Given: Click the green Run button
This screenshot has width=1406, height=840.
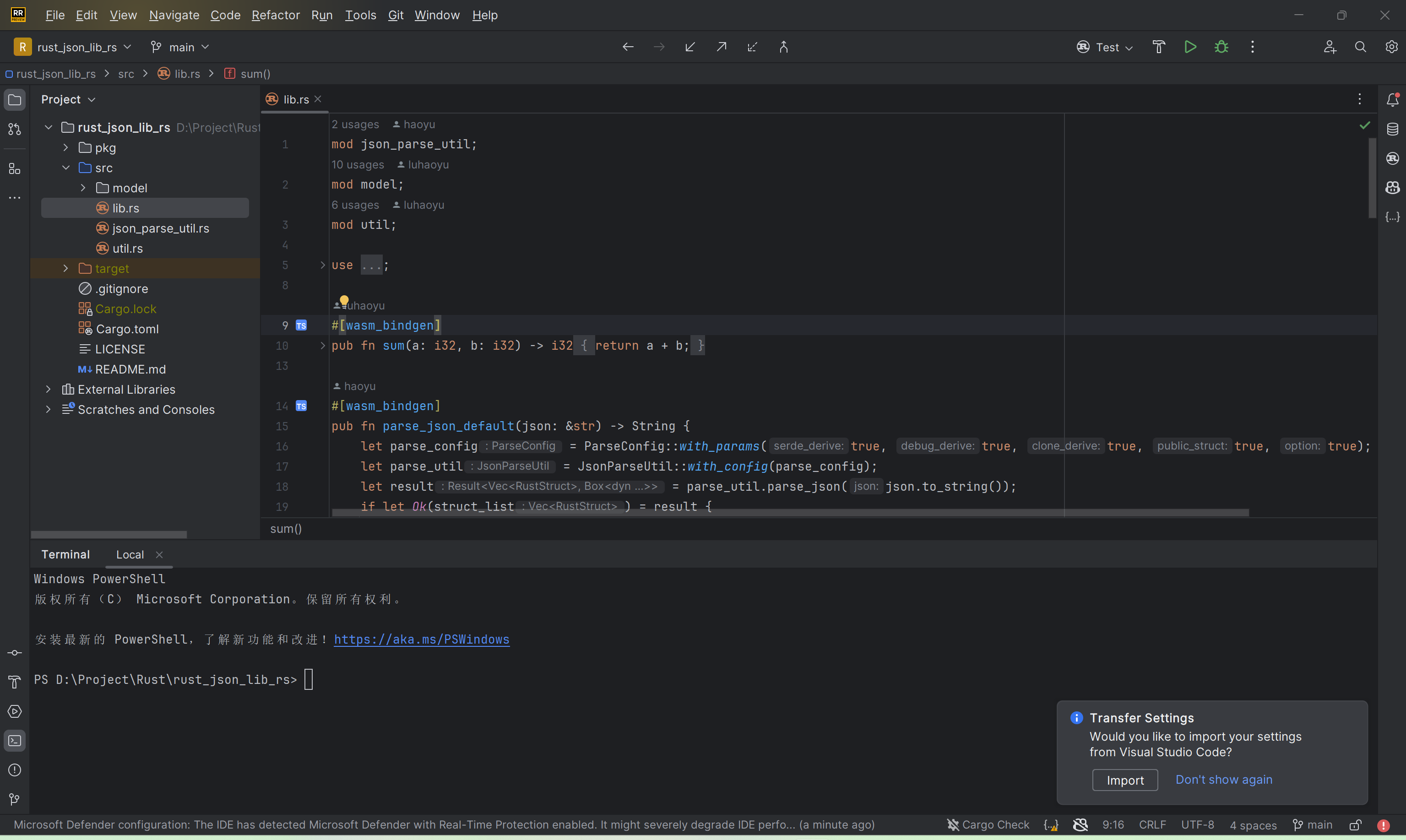Looking at the screenshot, I should (x=1190, y=47).
